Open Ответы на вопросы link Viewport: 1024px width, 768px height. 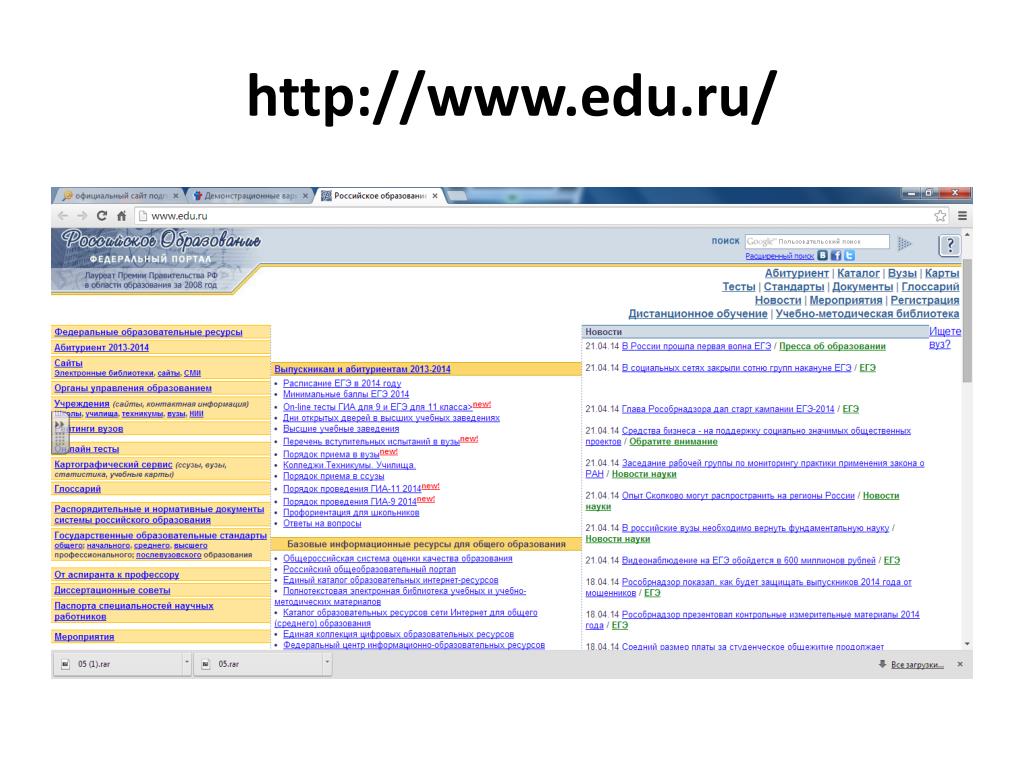(322, 524)
